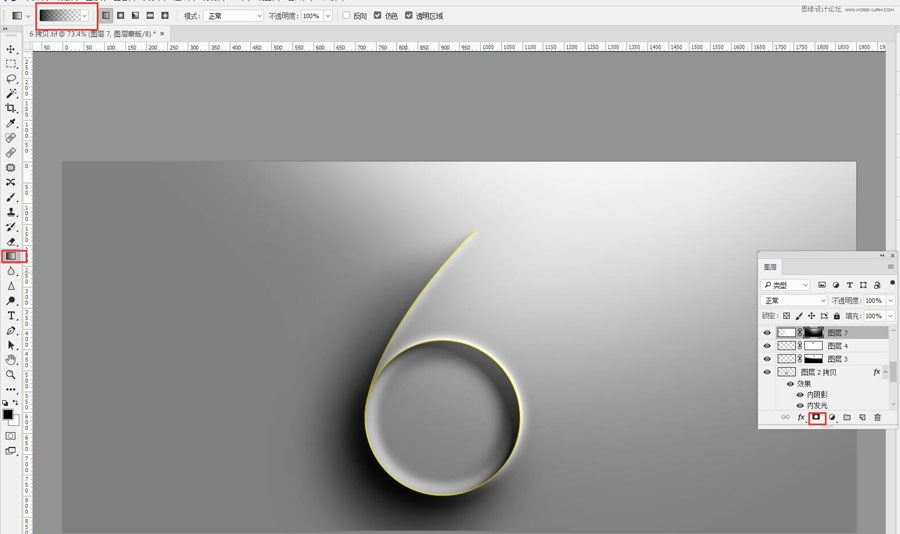900x534 pixels.
Task: Select the Lasso tool
Action: [10, 78]
